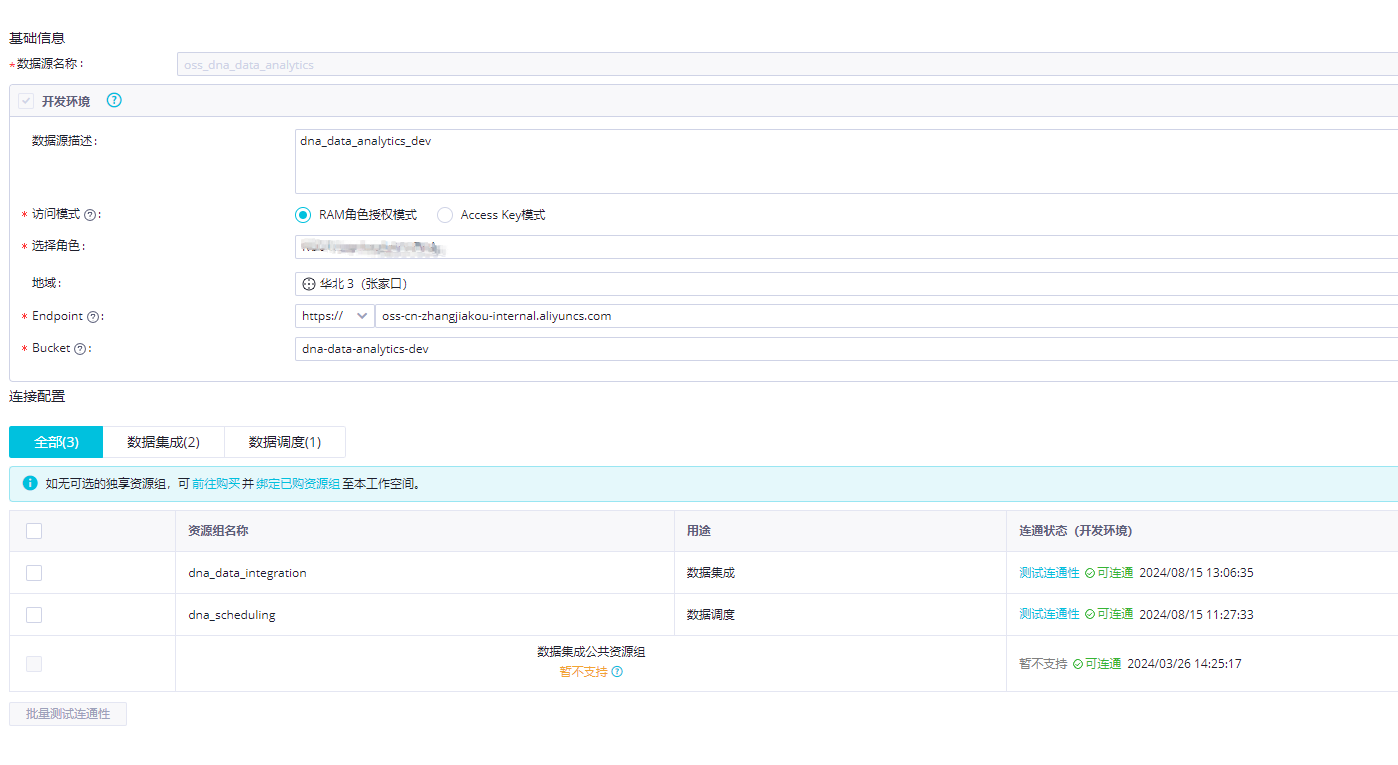Click 测试连通性 for dna_scheduling

click(x=1049, y=614)
